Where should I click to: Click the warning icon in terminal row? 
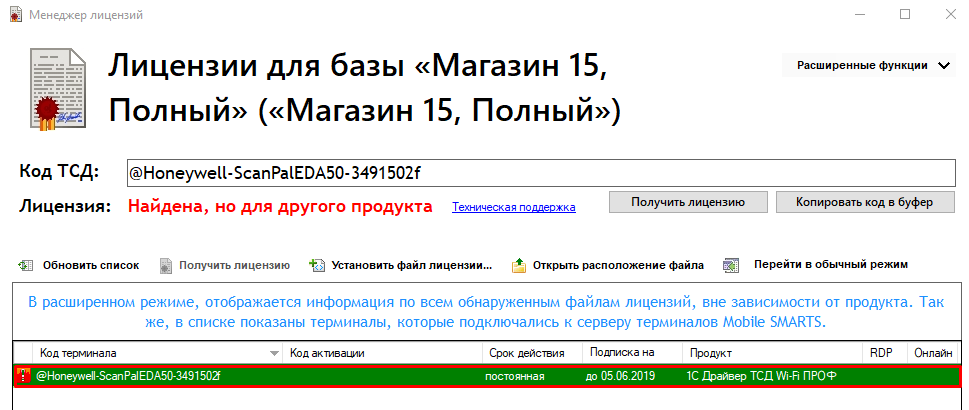23,376
